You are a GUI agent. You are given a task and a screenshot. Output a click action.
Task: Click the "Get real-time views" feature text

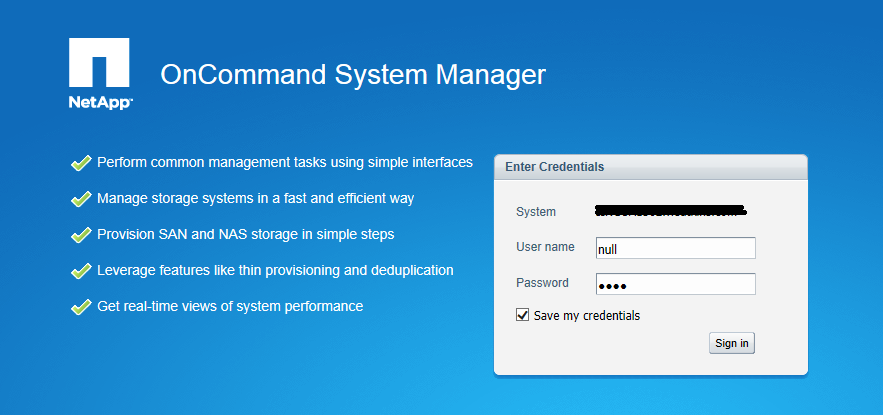point(230,306)
